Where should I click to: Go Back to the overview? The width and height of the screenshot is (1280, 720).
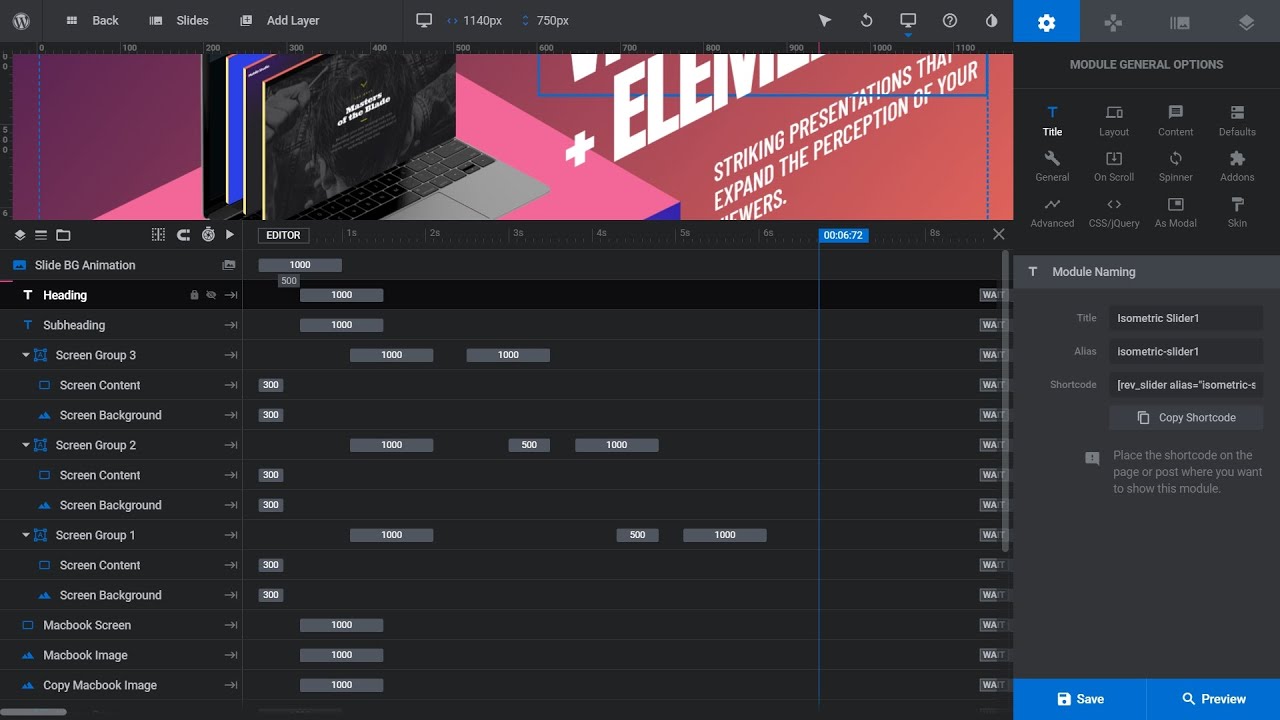click(x=93, y=20)
